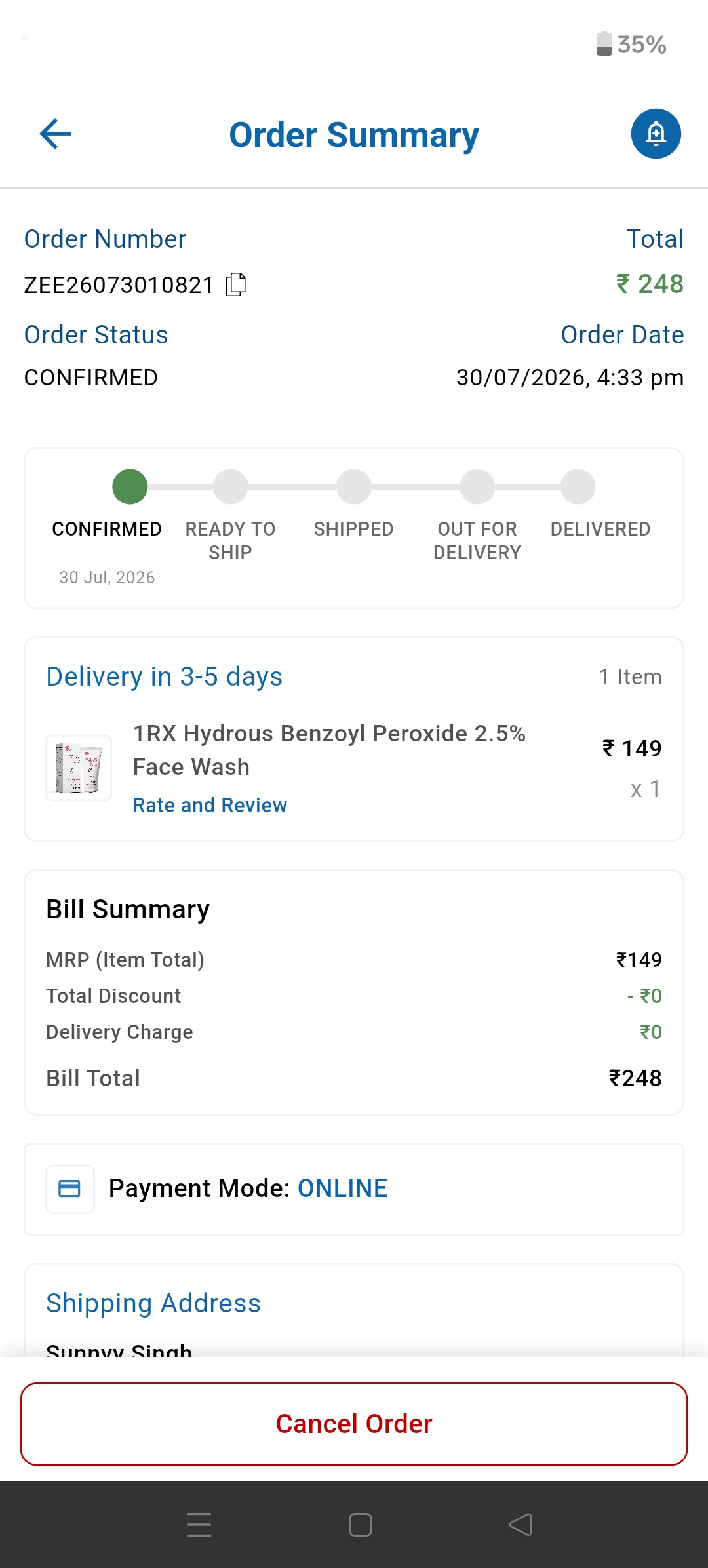Viewport: 708px width, 1568px height.
Task: Tap the Cancel Order button
Action: [354, 1424]
